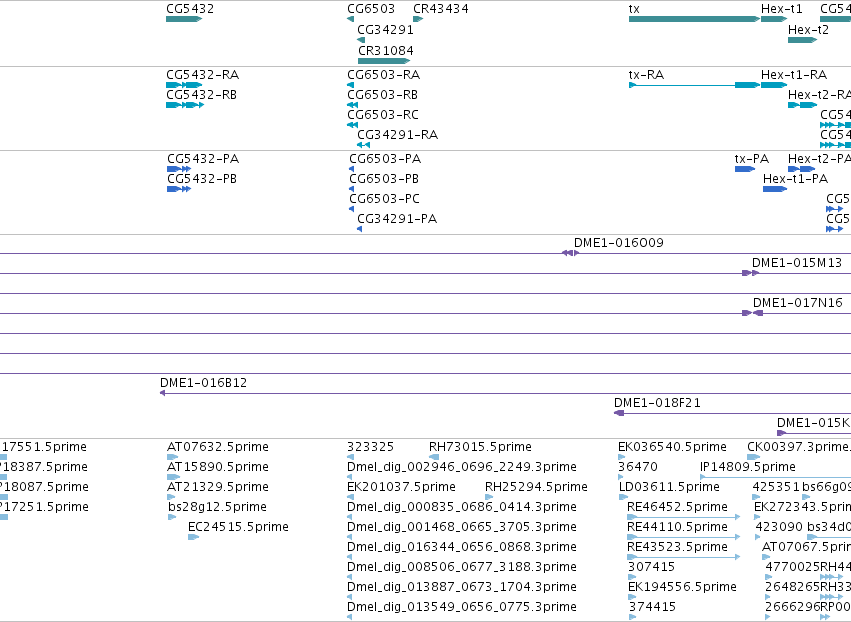Select the CG5432 gene label
The height and width of the screenshot is (622, 851).
point(190,9)
